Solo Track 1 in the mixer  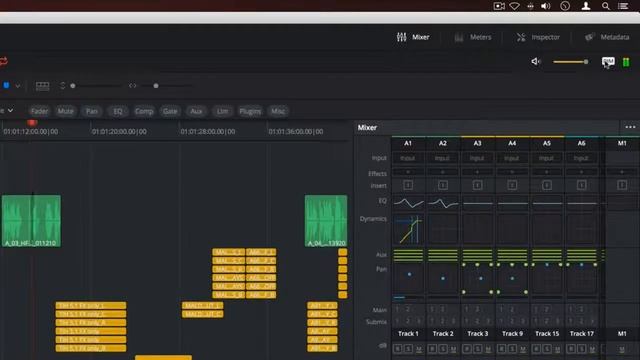click(408, 349)
